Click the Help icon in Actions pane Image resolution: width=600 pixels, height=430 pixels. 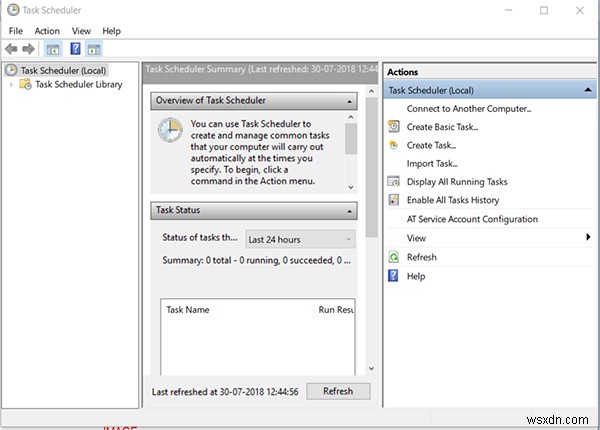(393, 275)
